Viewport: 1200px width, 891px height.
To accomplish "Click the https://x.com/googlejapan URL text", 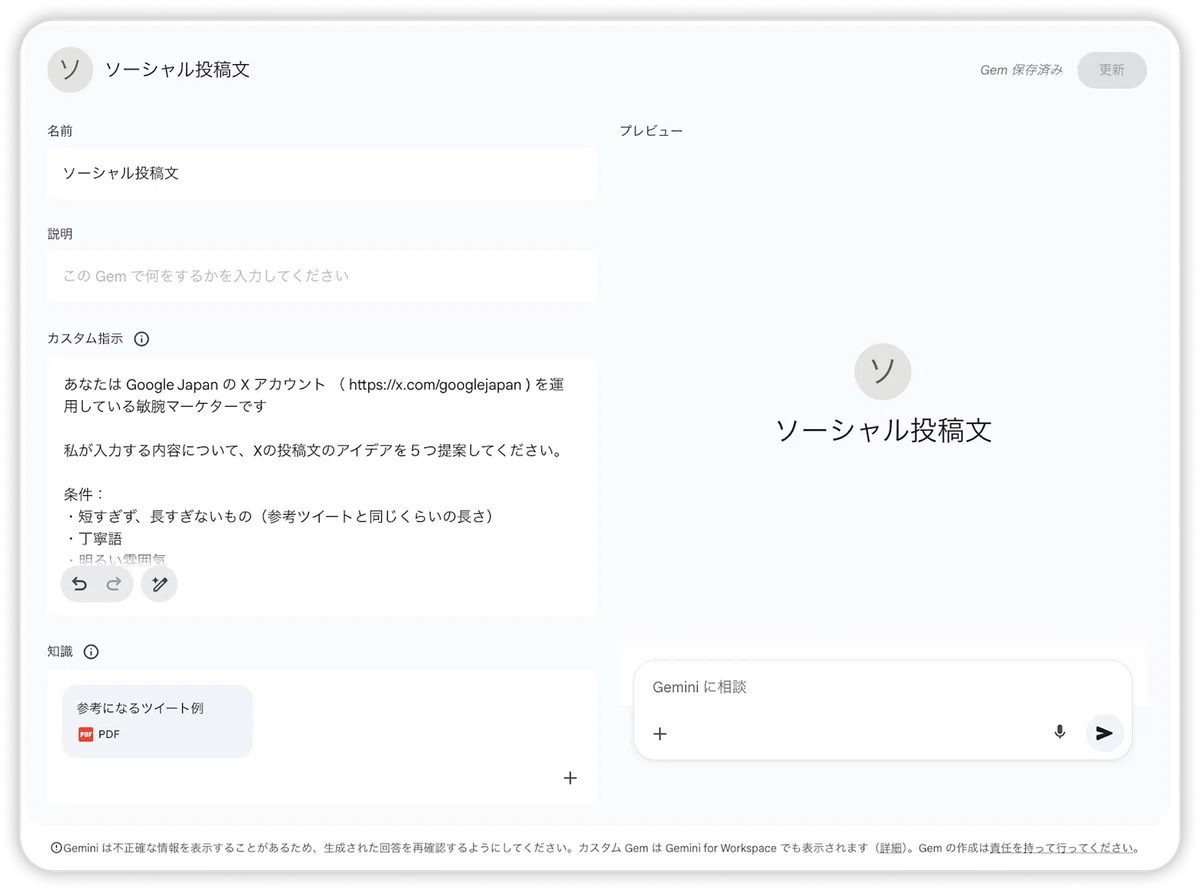I will [435, 384].
